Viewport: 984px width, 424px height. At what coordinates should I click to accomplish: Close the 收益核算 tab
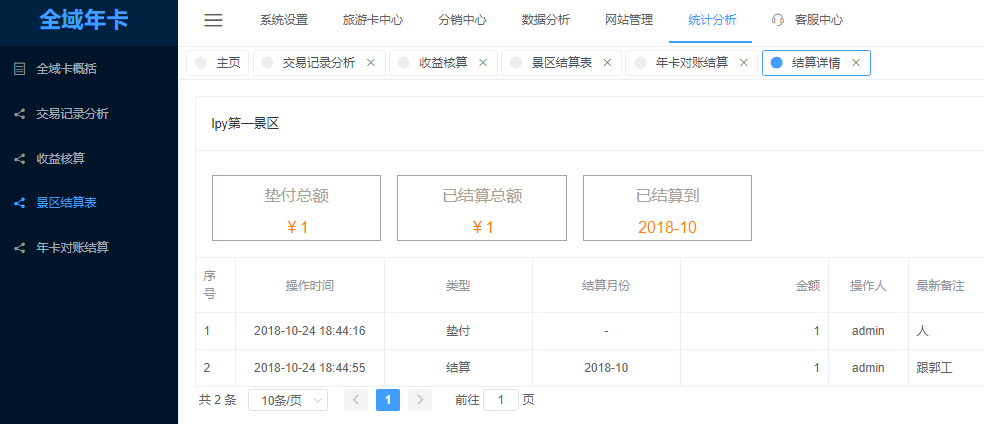483,63
